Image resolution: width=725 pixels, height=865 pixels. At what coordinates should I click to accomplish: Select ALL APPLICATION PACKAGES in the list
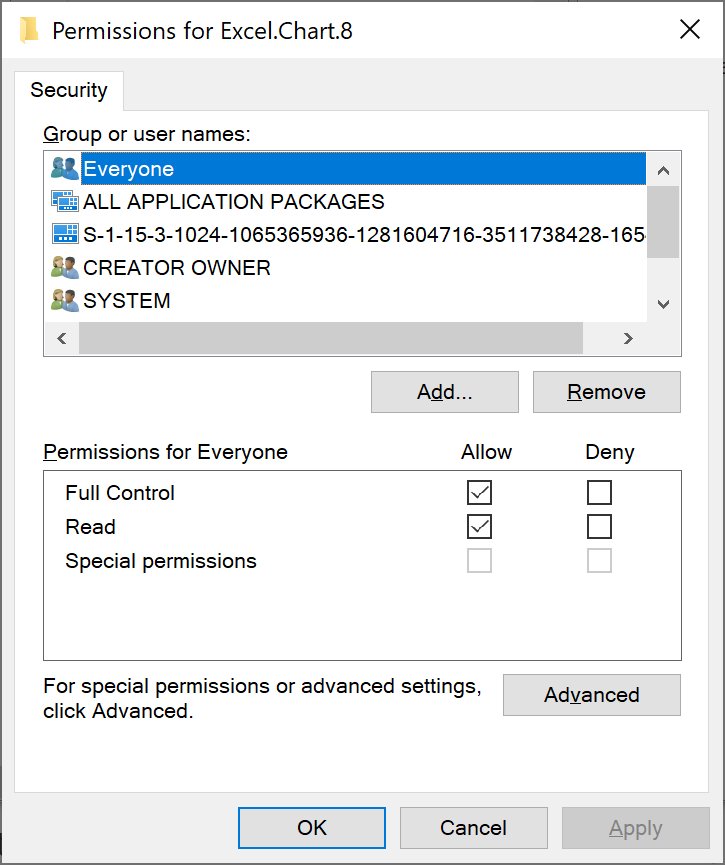tap(233, 202)
